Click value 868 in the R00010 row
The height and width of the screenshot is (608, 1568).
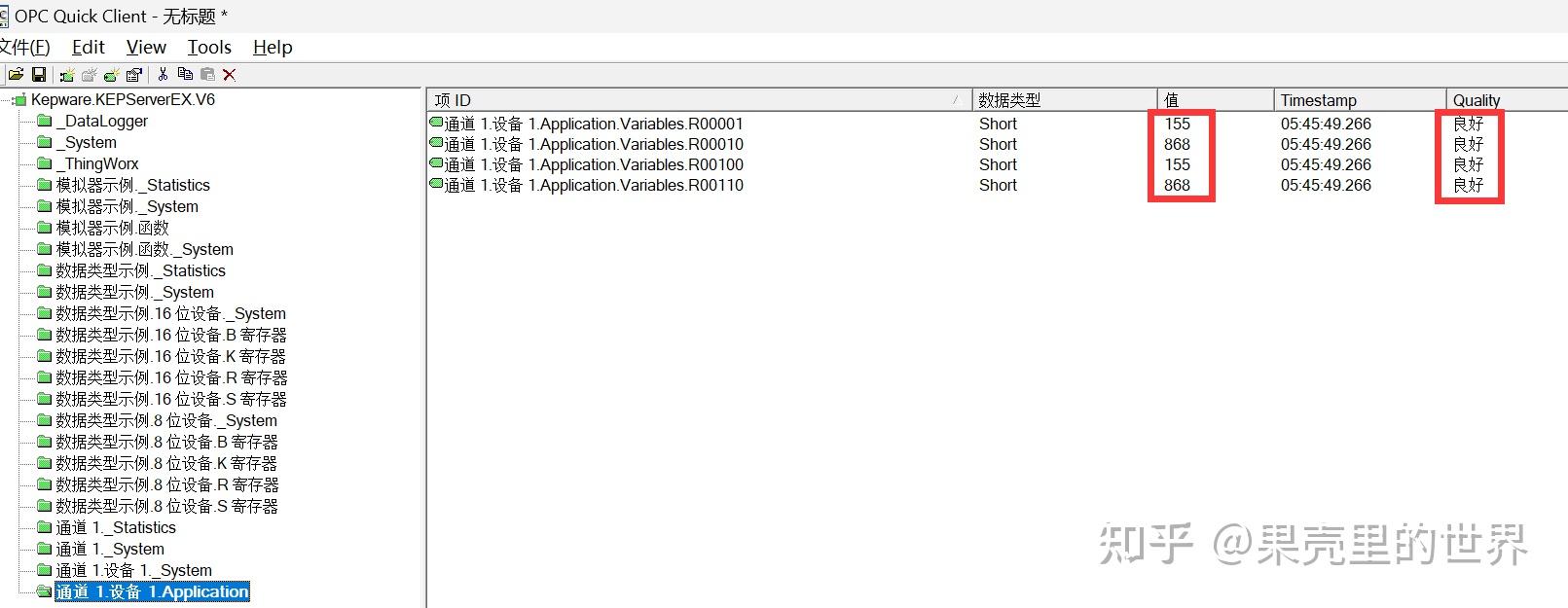(1178, 144)
